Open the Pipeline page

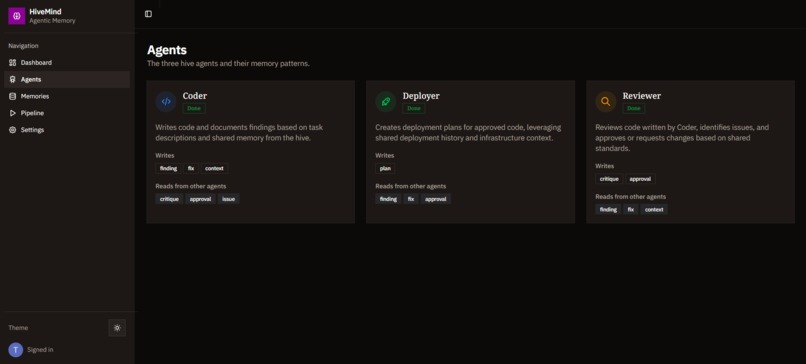[67, 113]
